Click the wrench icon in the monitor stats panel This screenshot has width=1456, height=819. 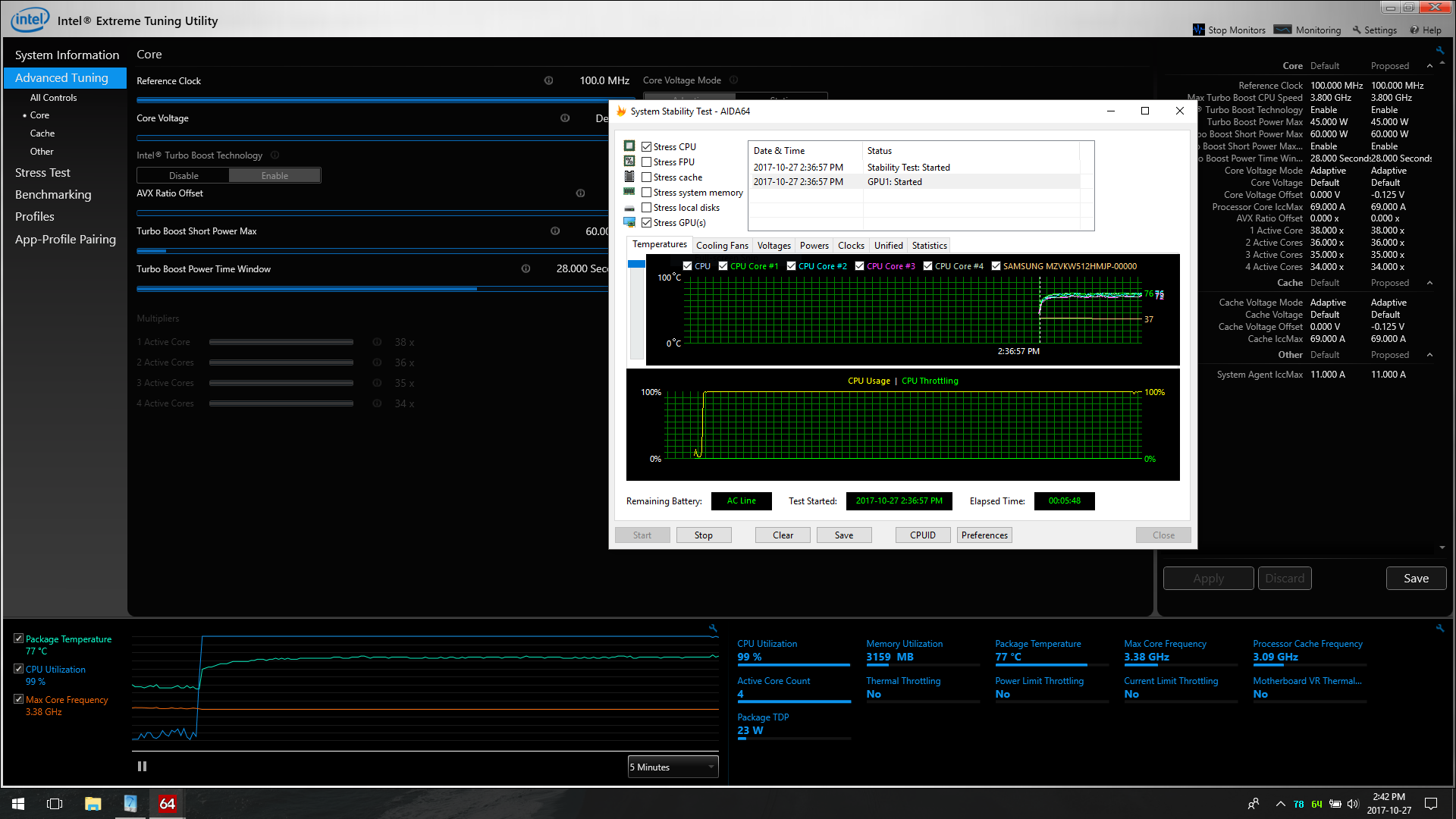(x=1439, y=628)
